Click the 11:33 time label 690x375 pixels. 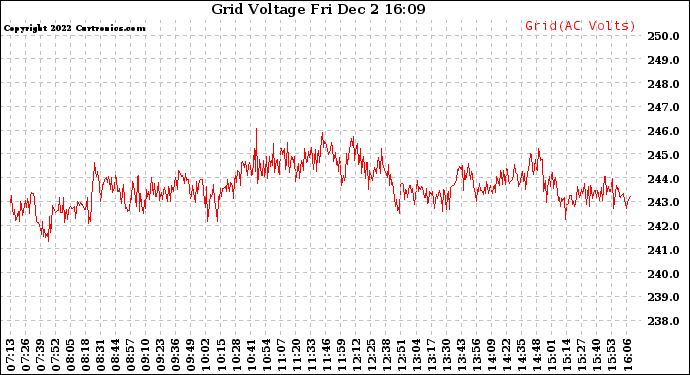tap(310, 355)
